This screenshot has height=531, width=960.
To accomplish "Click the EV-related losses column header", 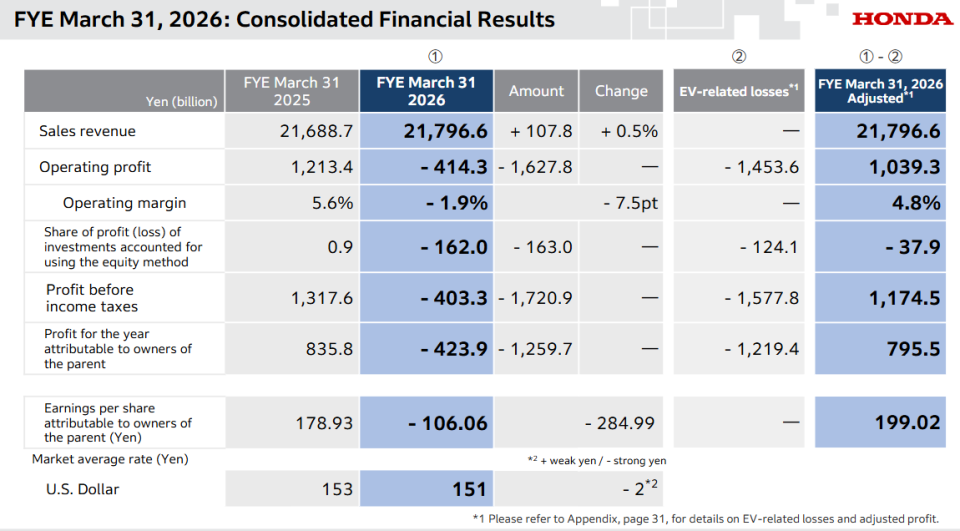I will (x=738, y=91).
